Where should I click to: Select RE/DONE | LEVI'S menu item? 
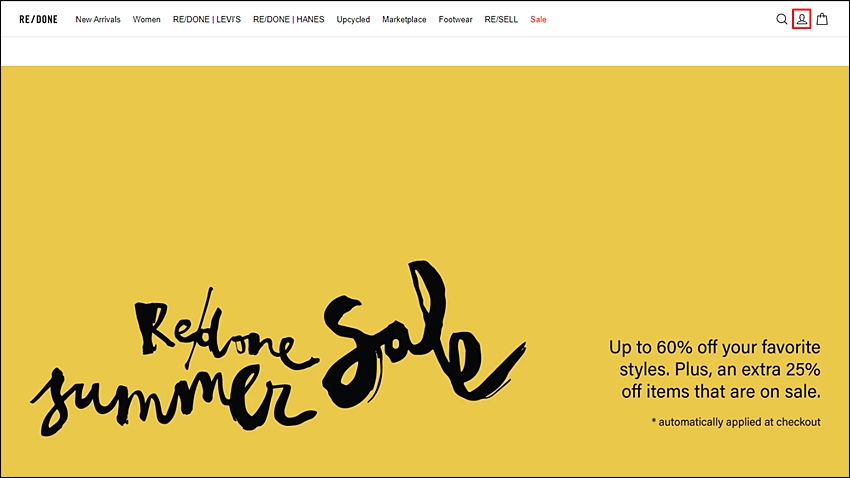[x=207, y=20]
